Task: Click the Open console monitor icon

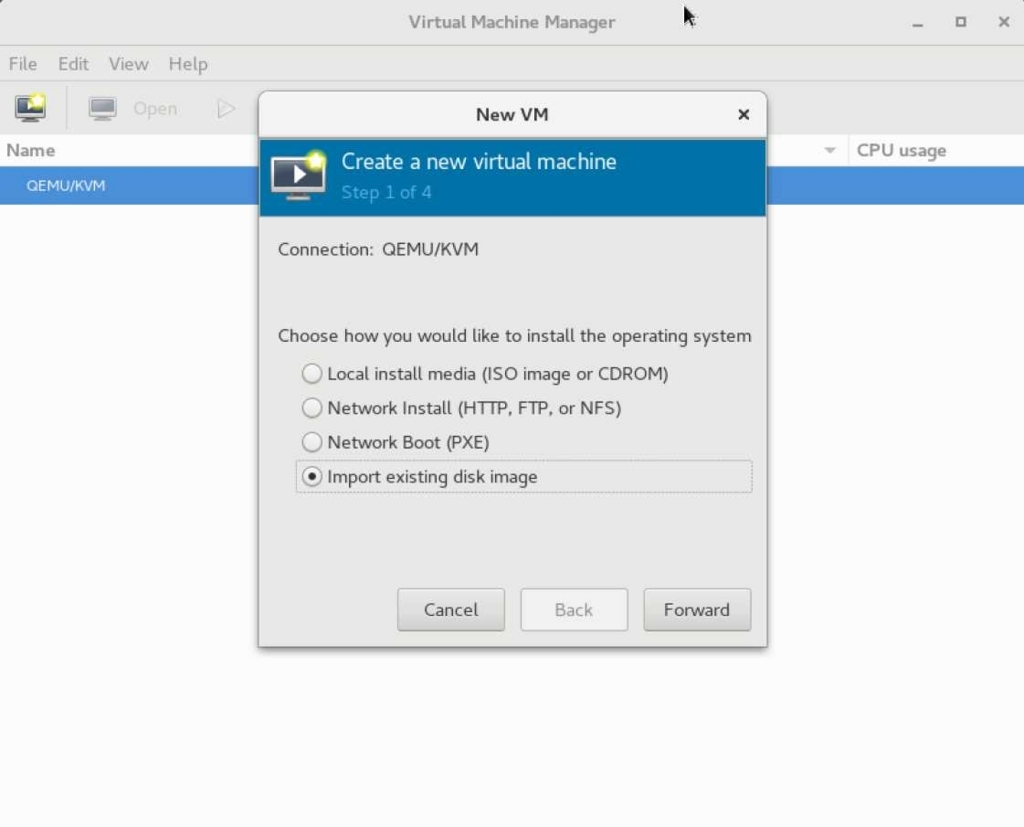Action: (x=103, y=108)
